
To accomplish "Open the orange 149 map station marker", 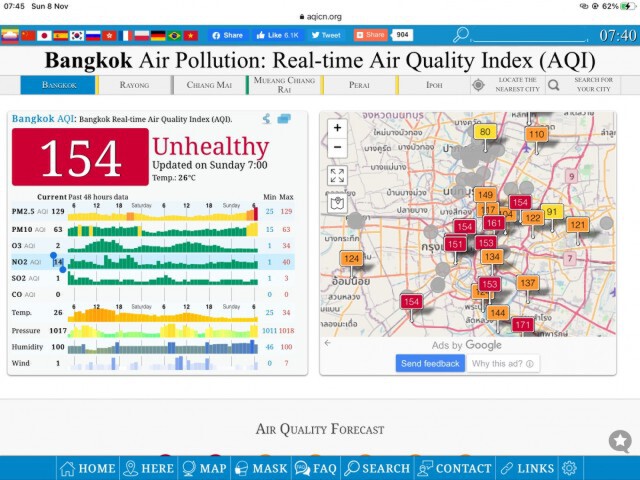I will tap(485, 195).
